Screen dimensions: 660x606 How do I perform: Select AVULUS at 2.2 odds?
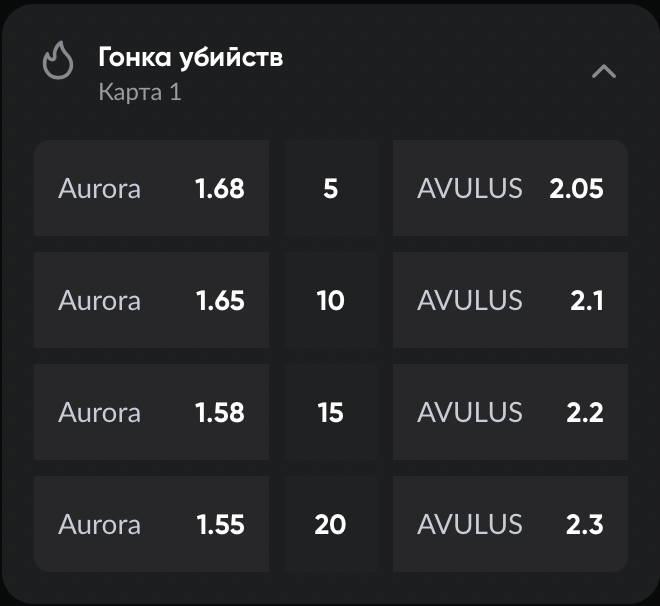click(x=510, y=412)
